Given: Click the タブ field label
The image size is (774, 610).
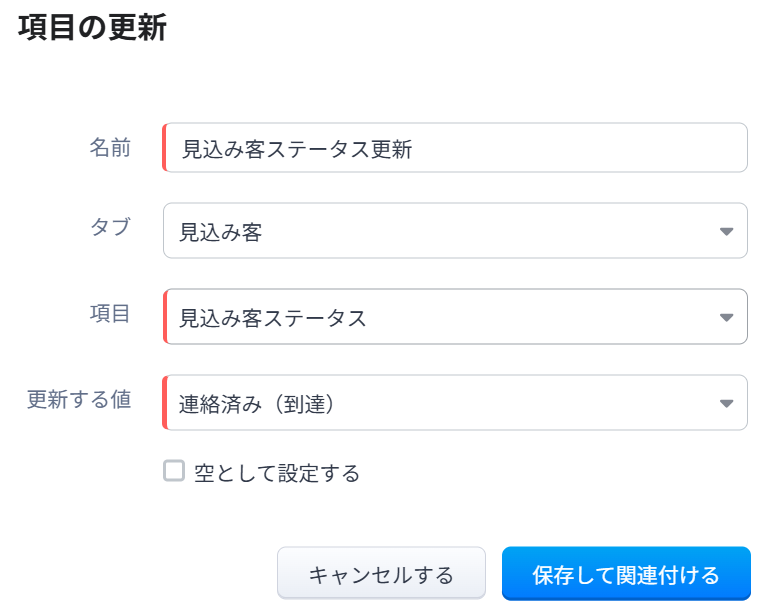Looking at the screenshot, I should point(110,227).
